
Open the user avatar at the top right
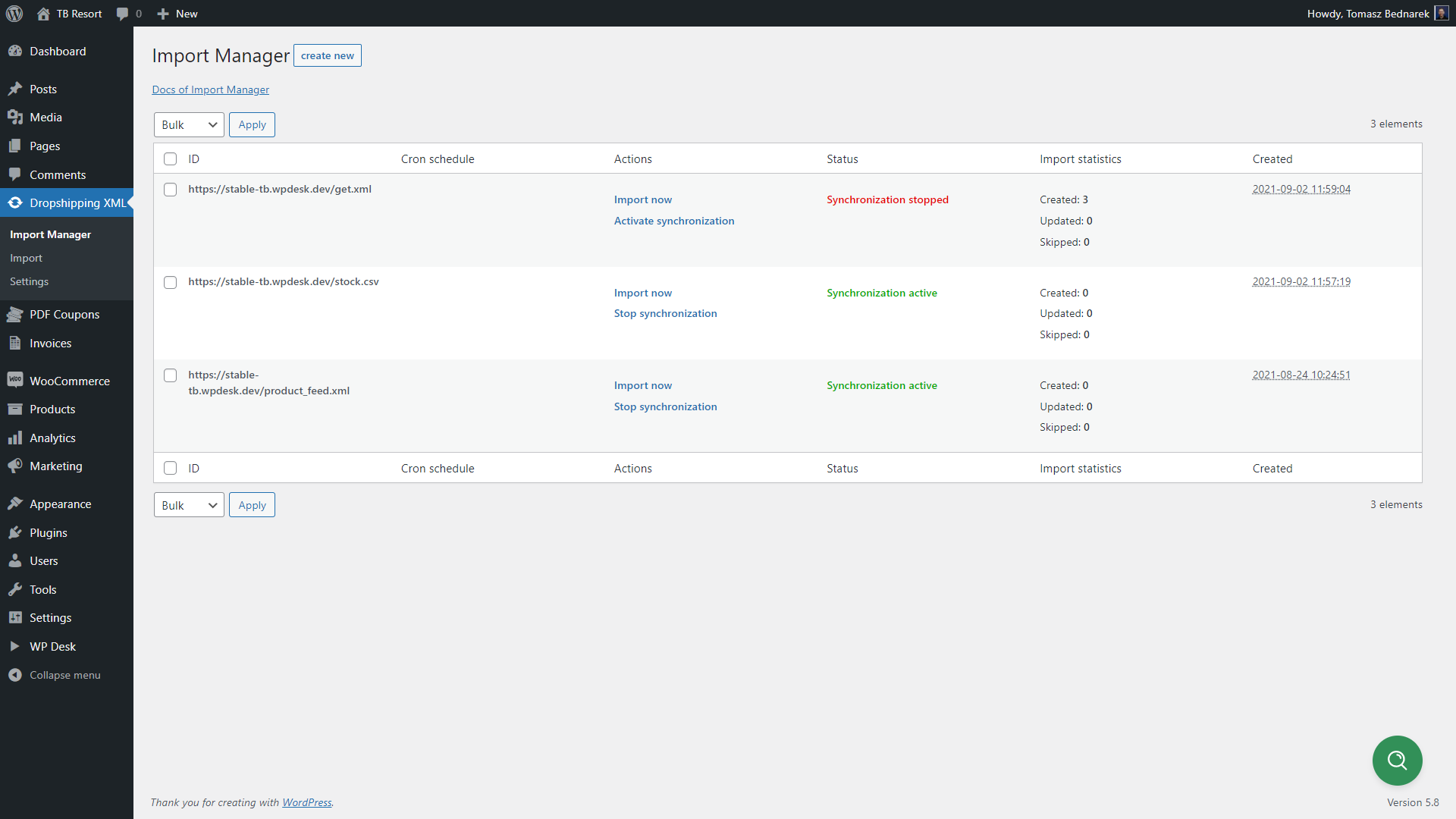pos(1442,14)
